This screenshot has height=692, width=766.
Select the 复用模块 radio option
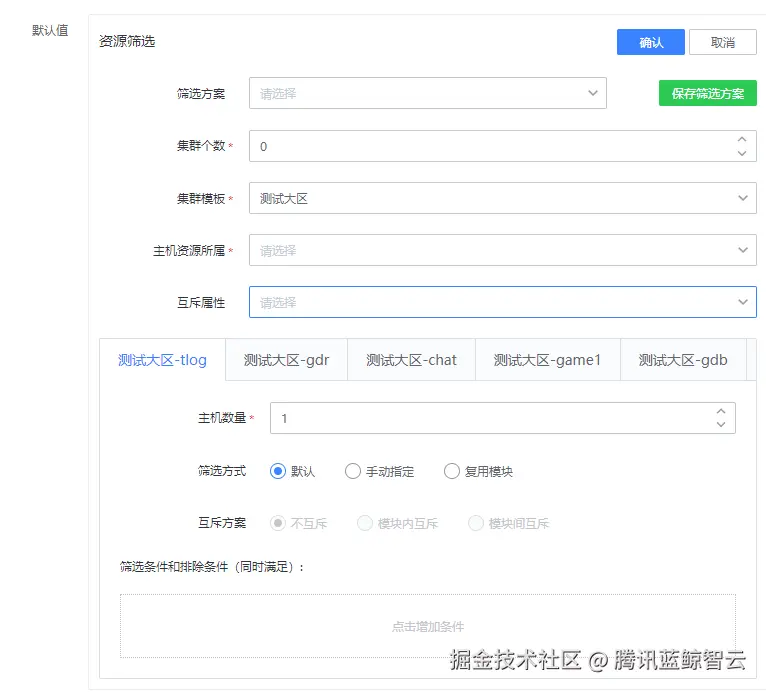(x=451, y=471)
